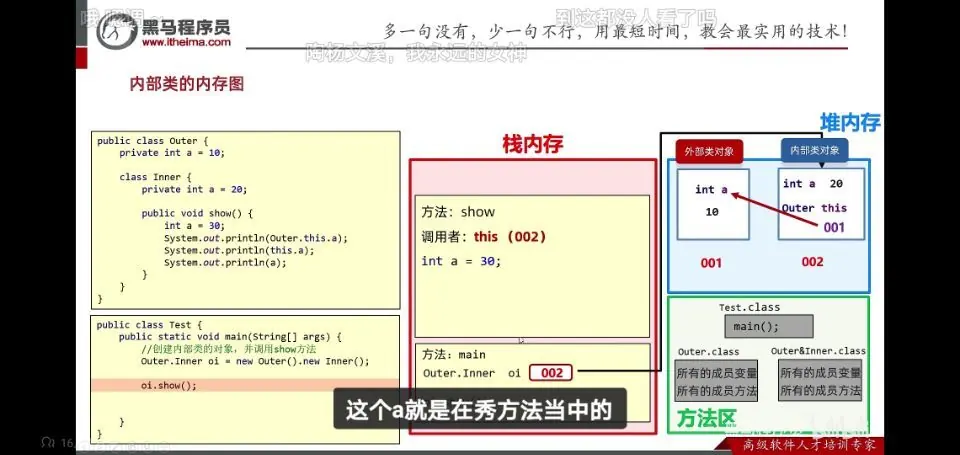Select the line 'public void show() {'
The image size is (960, 455).
coord(197,214)
